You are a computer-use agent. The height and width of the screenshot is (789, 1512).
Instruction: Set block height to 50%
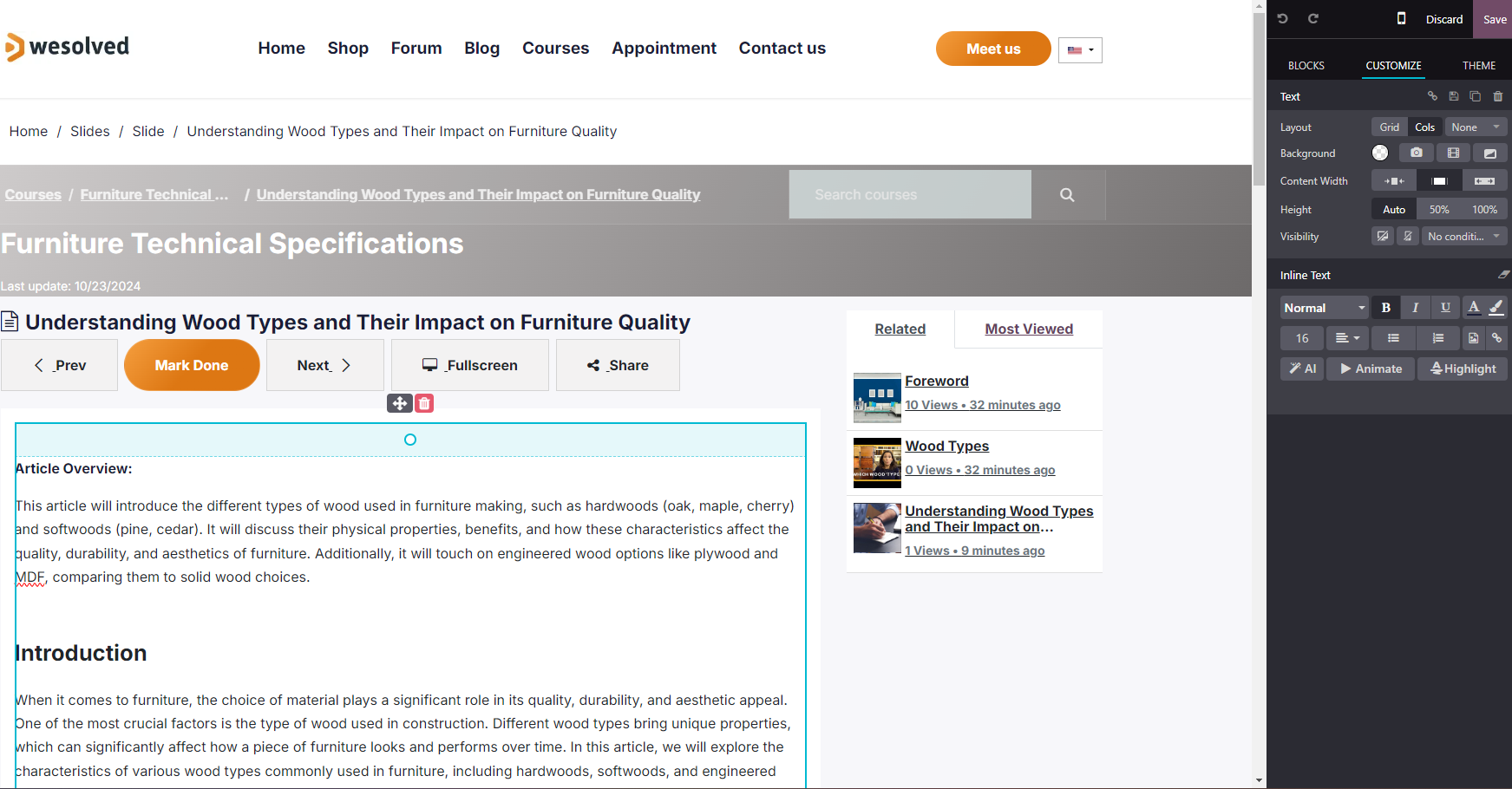tap(1439, 209)
